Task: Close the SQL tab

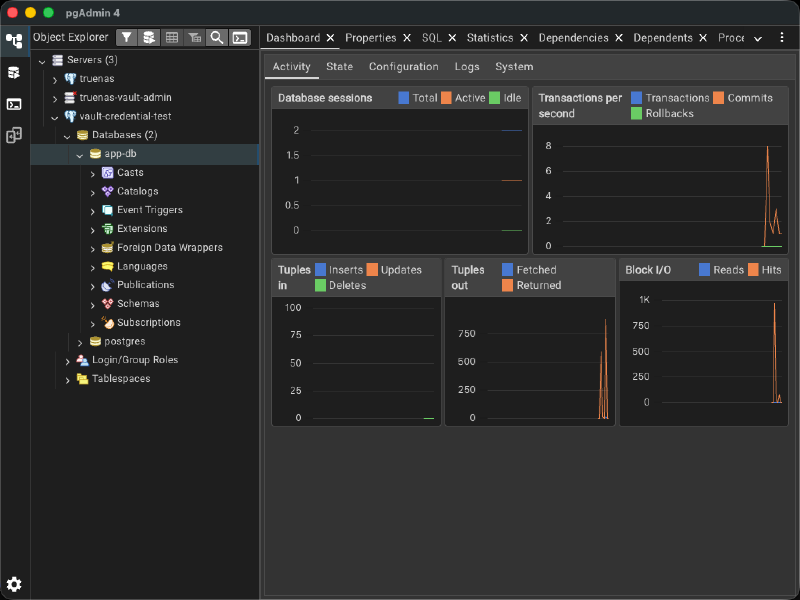Action: click(452, 38)
